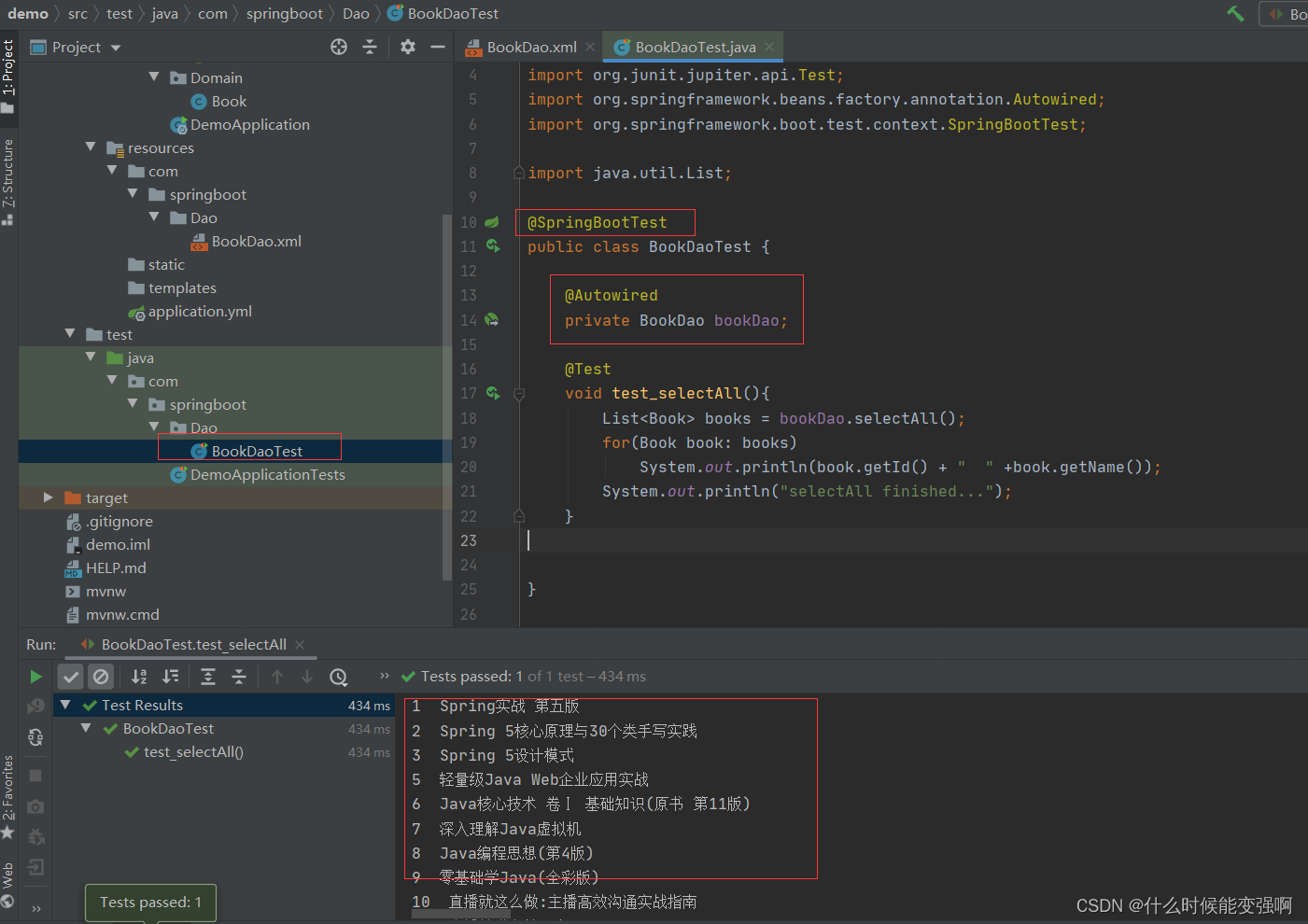Stop the running test process
The image size is (1308, 924).
point(37,775)
